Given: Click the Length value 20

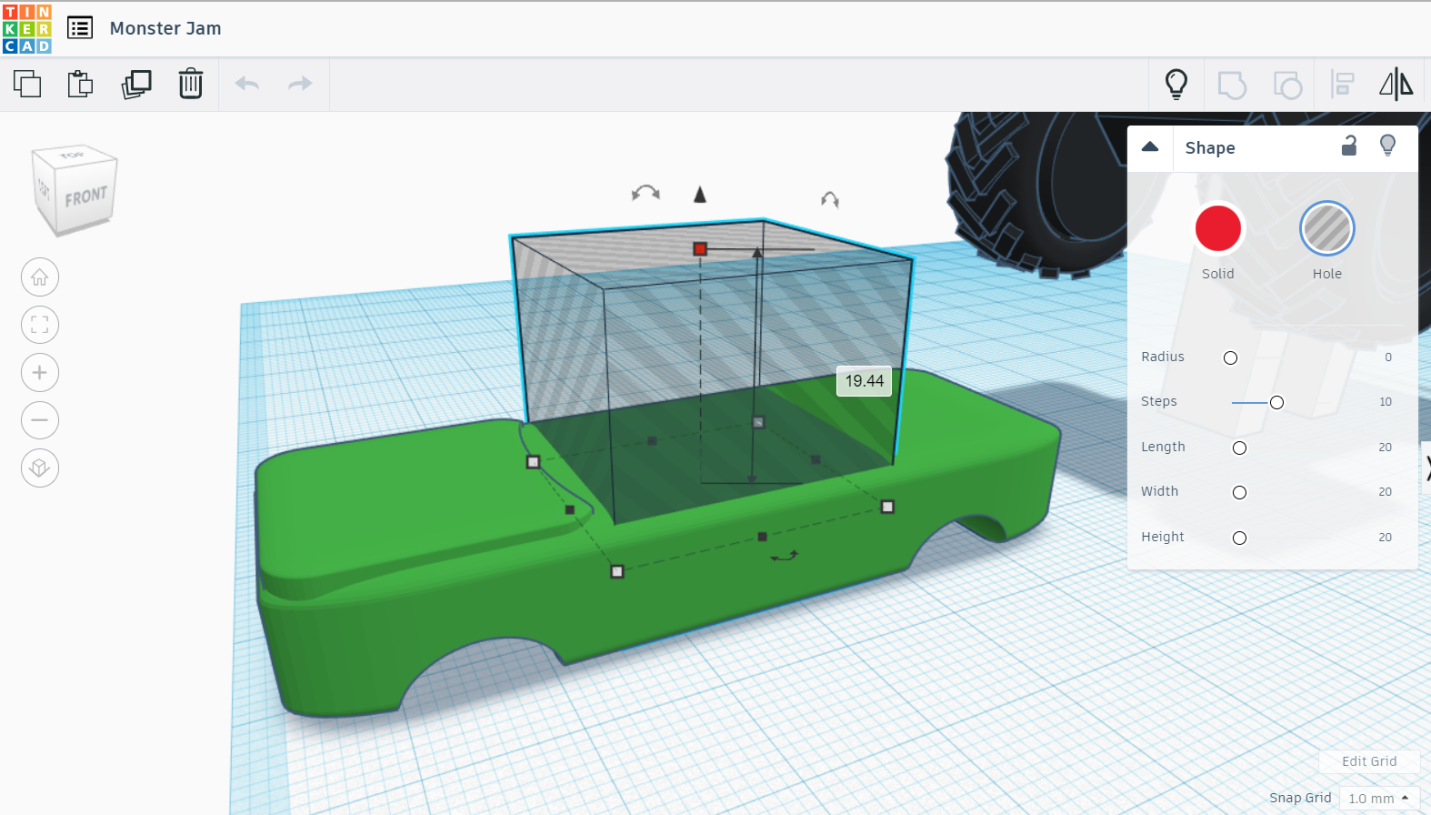Looking at the screenshot, I should click(x=1385, y=447).
